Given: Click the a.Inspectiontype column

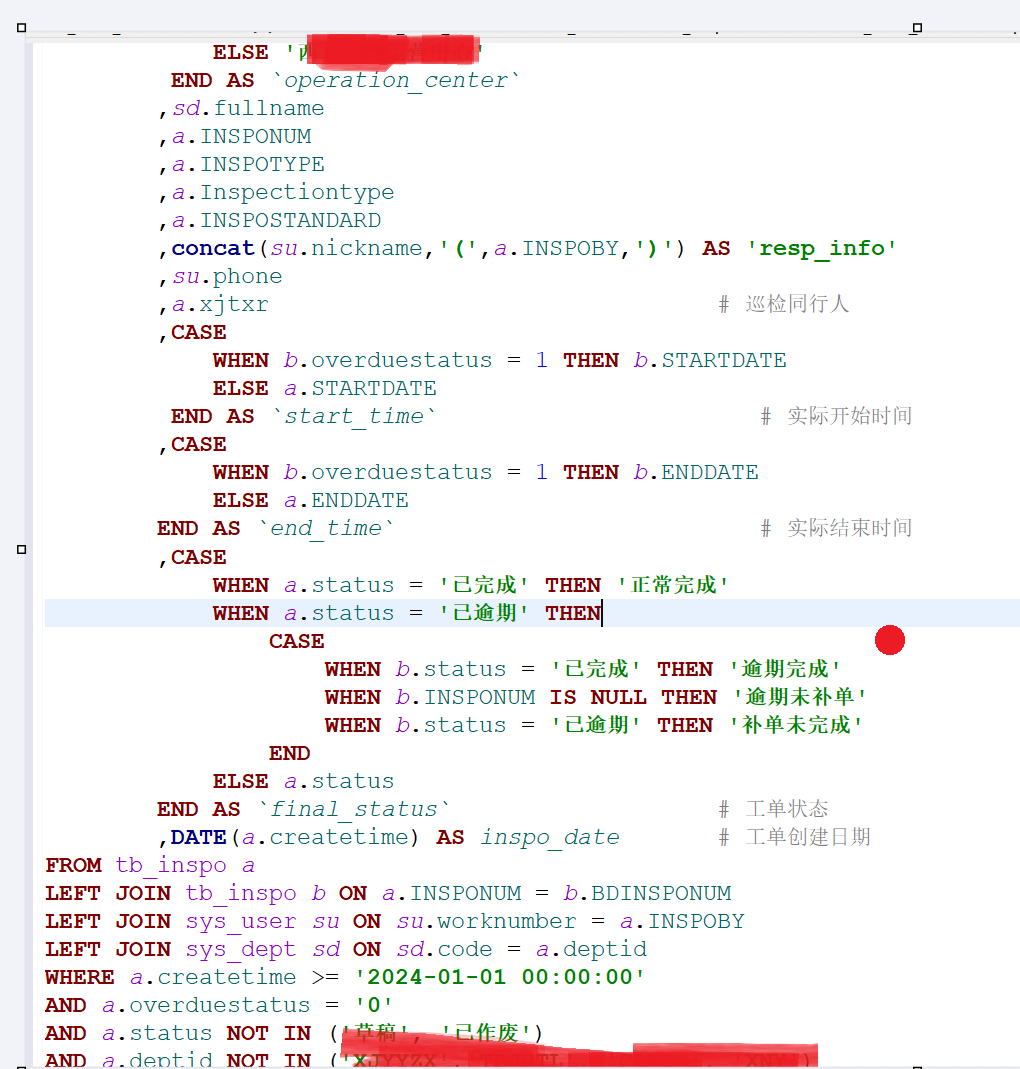Looking at the screenshot, I should tap(283, 192).
